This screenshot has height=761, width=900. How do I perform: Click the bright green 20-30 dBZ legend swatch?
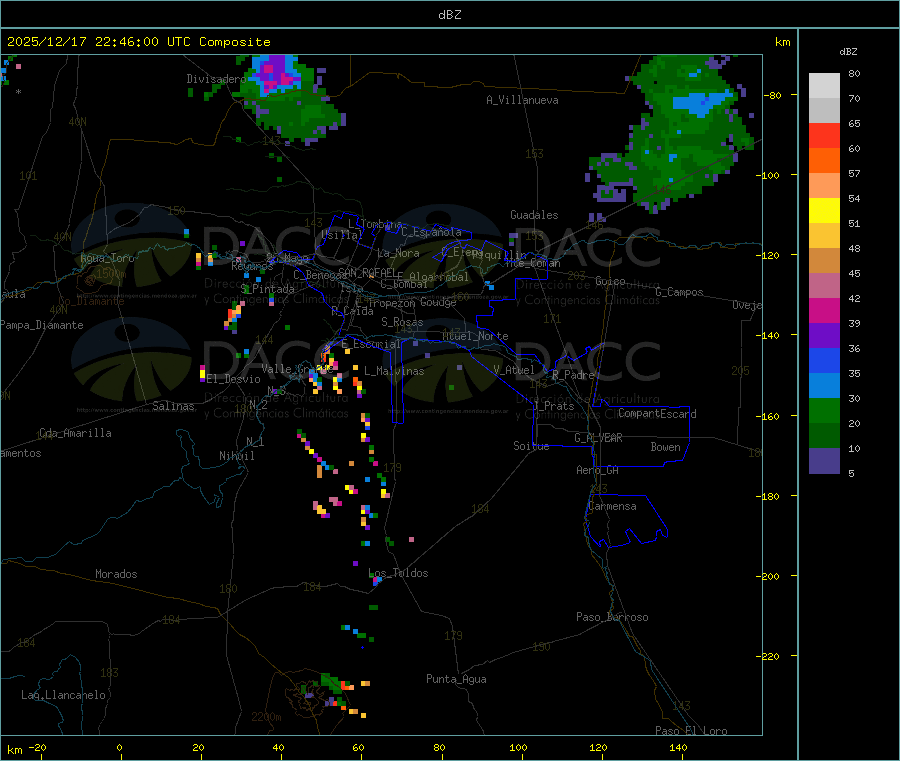[x=824, y=411]
